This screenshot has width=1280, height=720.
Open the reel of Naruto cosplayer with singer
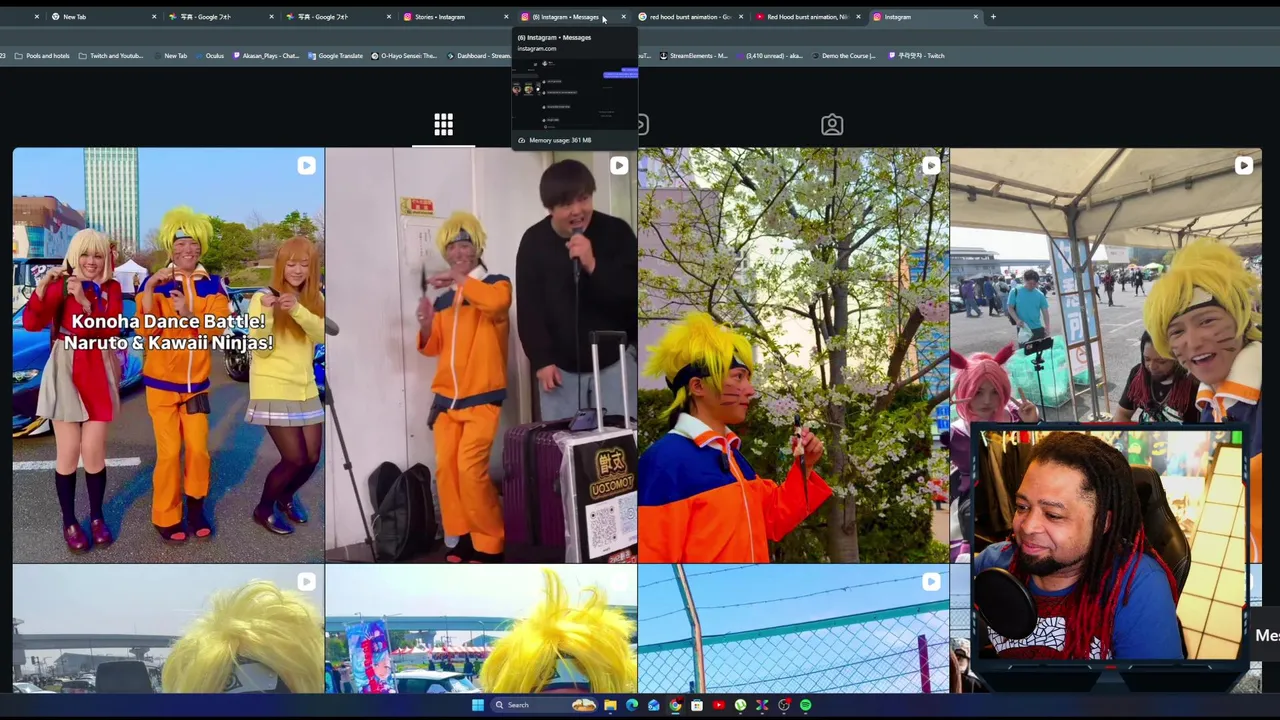click(481, 355)
